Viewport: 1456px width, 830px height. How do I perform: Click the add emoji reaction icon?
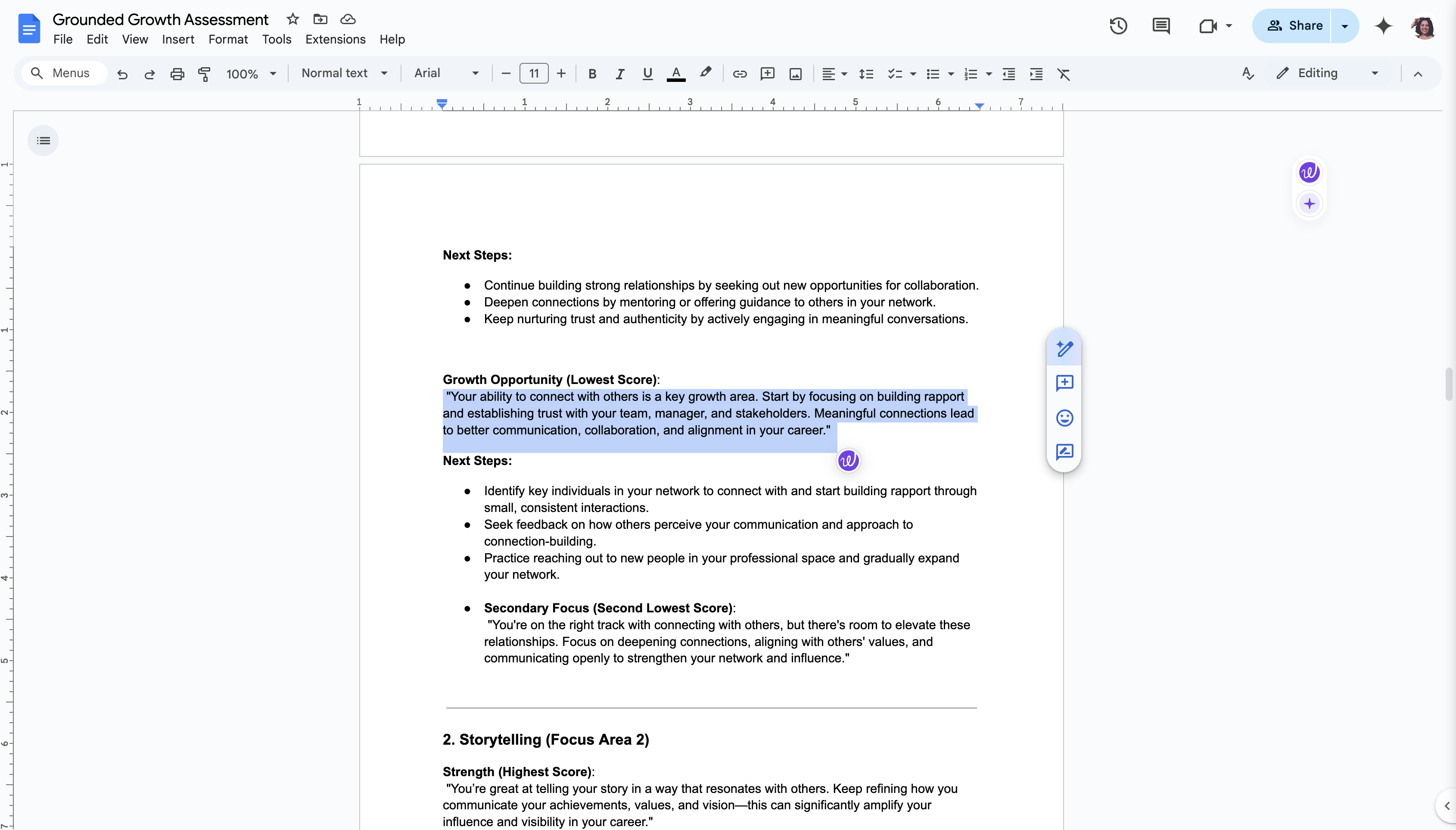1064,418
